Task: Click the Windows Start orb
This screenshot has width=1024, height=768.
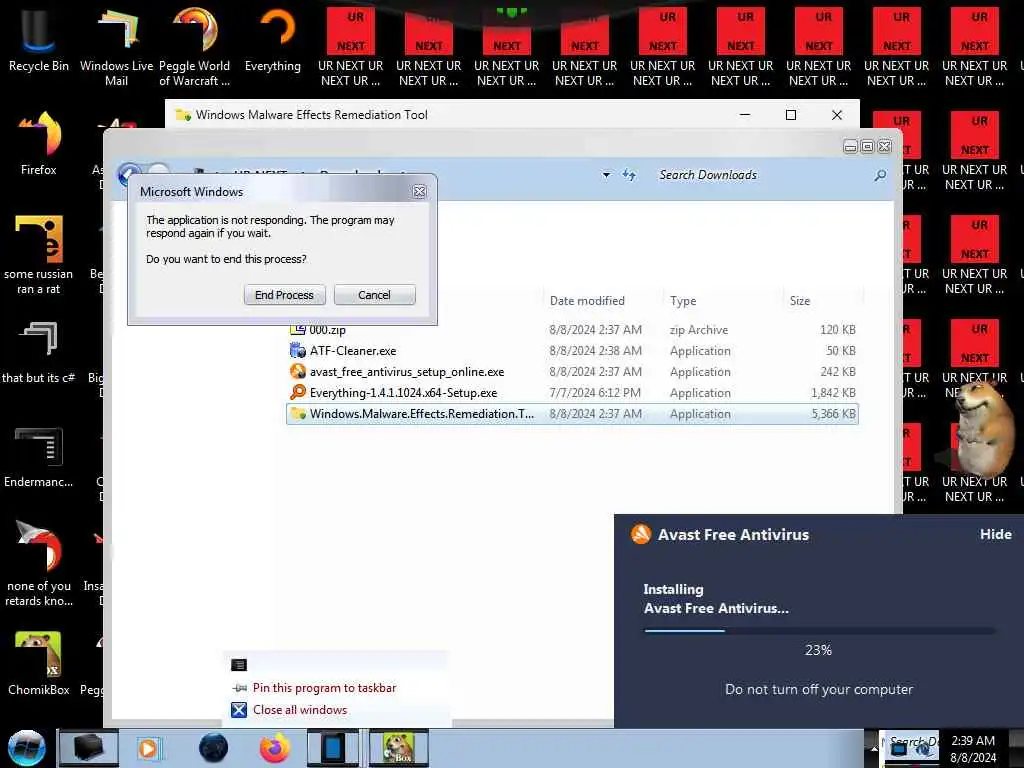Action: click(x=27, y=748)
